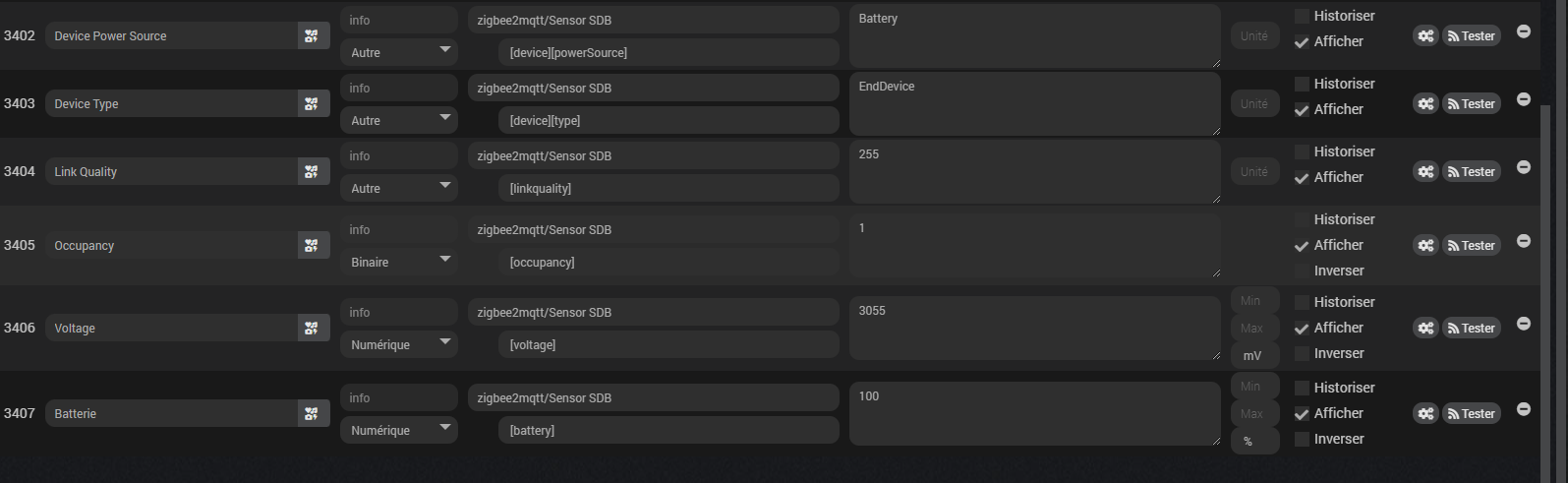The image size is (1568, 483).
Task: Remove the Device Power Source command
Action: (x=1524, y=31)
